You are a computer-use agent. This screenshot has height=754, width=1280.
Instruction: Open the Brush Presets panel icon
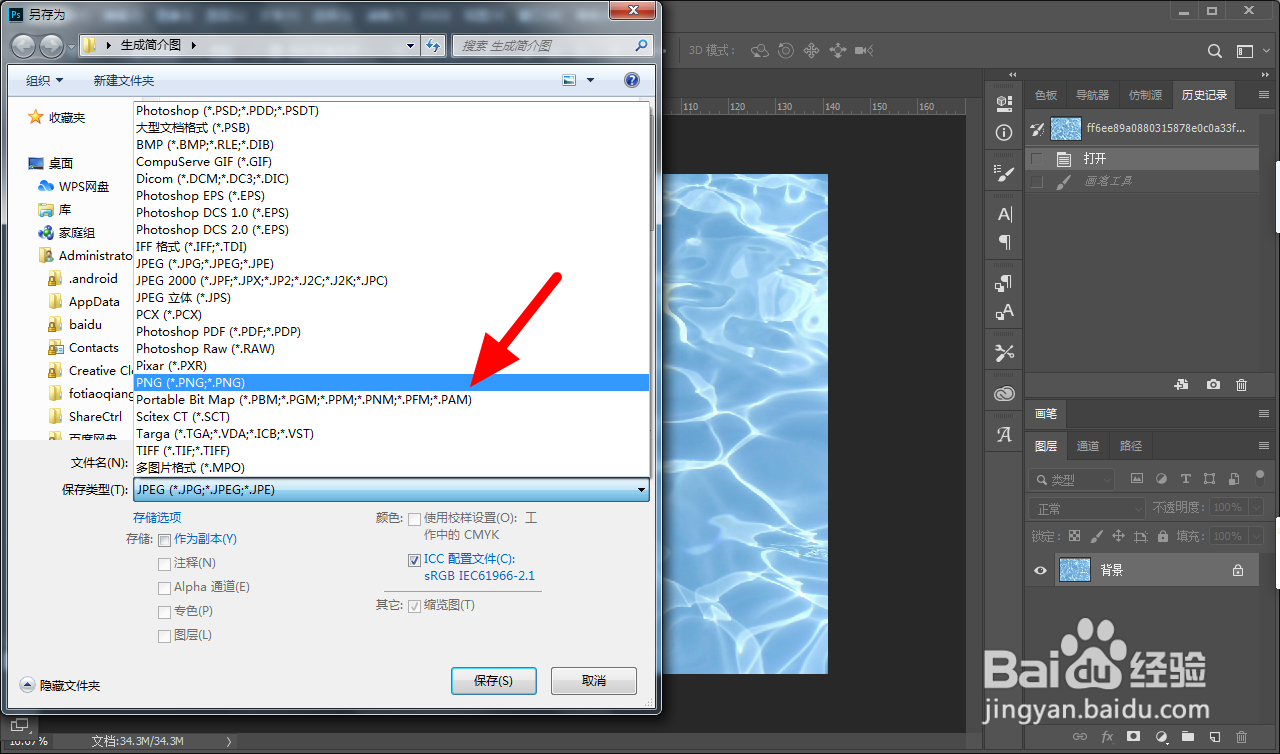click(x=1004, y=173)
